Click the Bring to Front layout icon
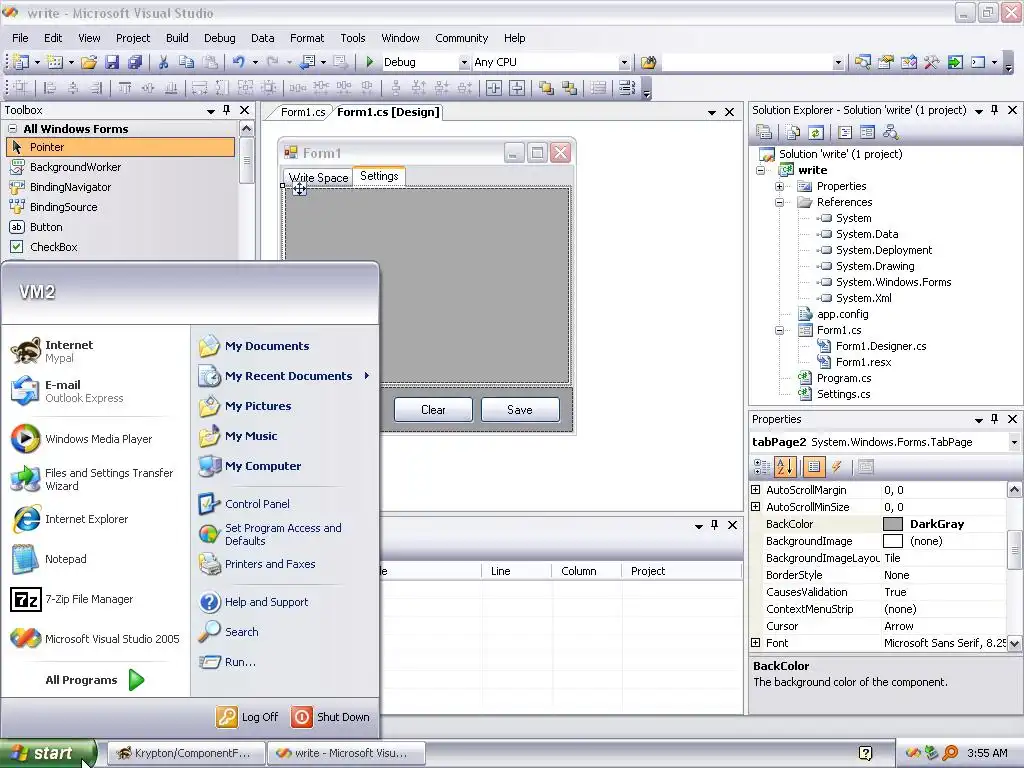 (546, 88)
